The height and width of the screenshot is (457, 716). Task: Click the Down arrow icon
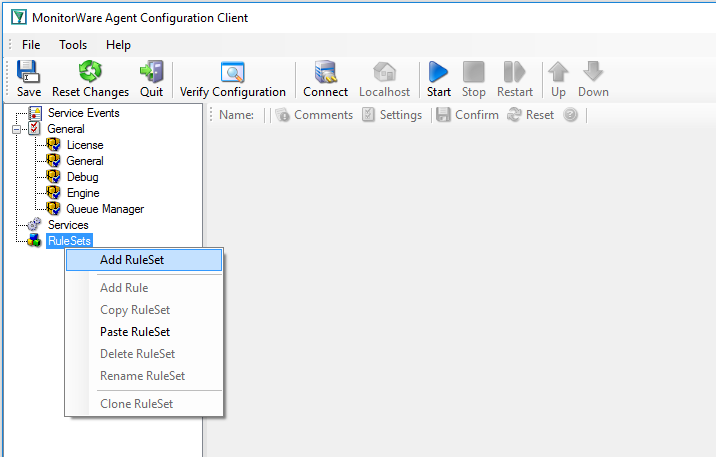click(x=593, y=72)
